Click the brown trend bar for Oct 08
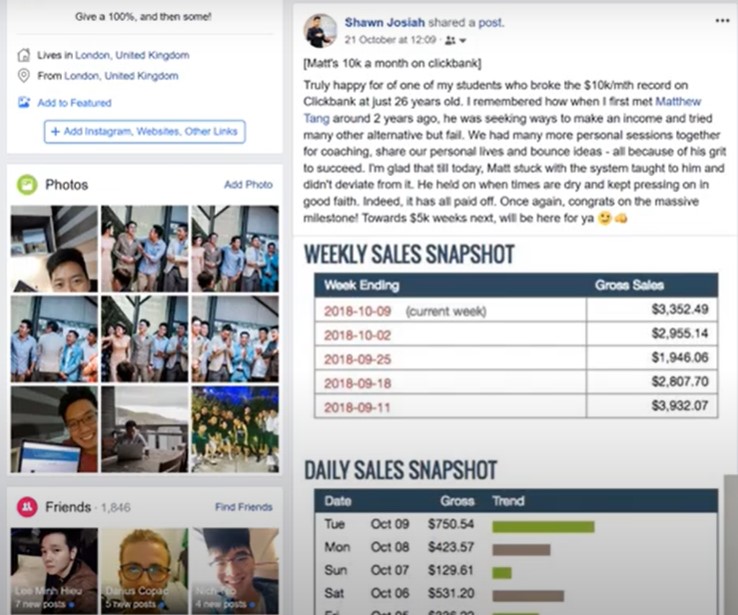The width and height of the screenshot is (738, 615). point(521,550)
